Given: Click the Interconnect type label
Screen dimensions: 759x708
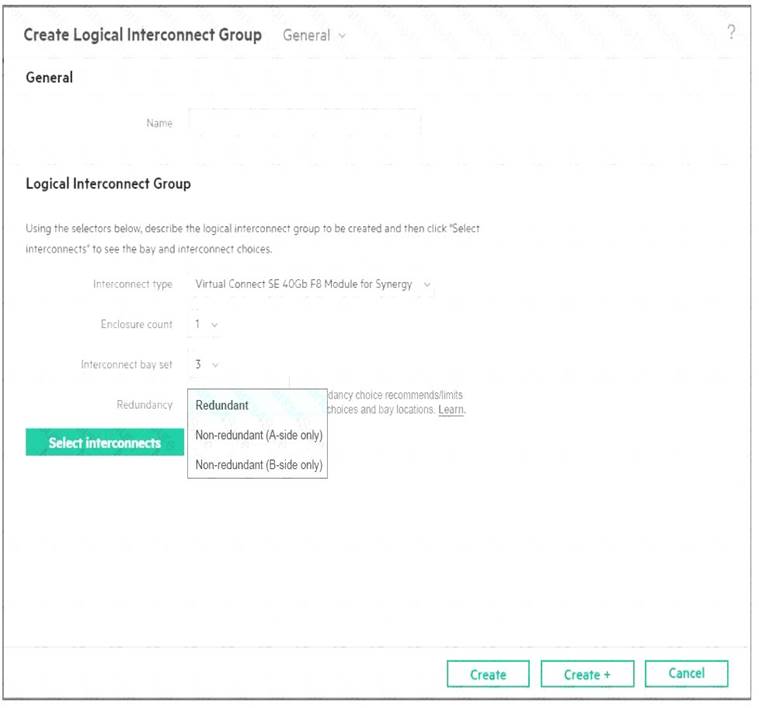Looking at the screenshot, I should click(x=133, y=284).
